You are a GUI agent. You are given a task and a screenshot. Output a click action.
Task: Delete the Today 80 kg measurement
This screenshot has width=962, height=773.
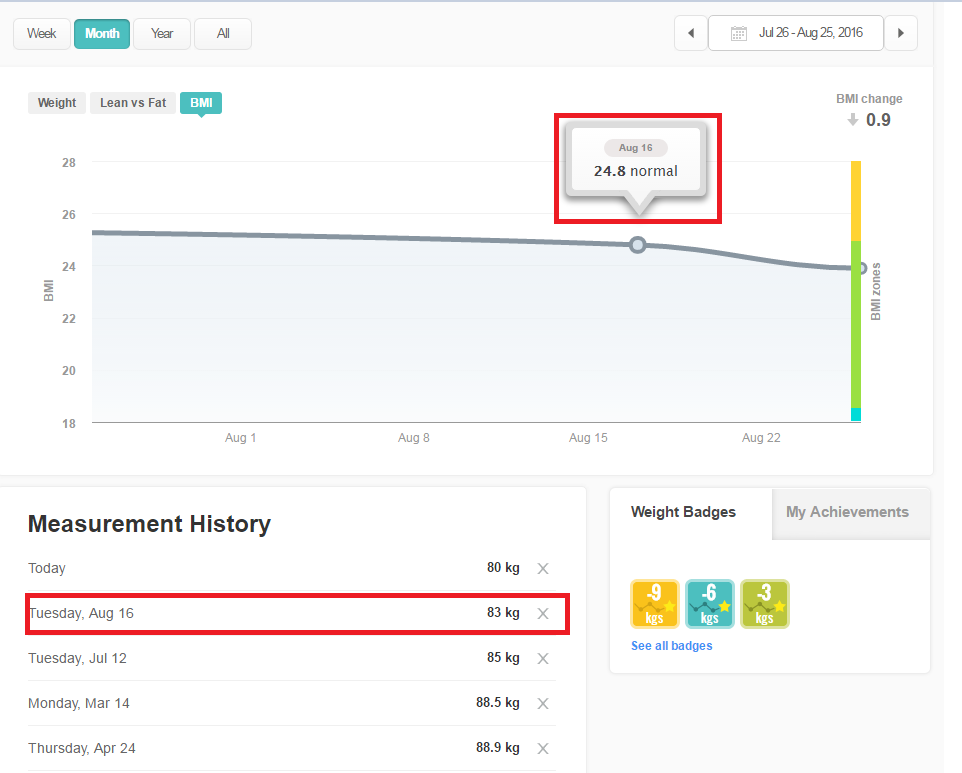pyautogui.click(x=543, y=569)
